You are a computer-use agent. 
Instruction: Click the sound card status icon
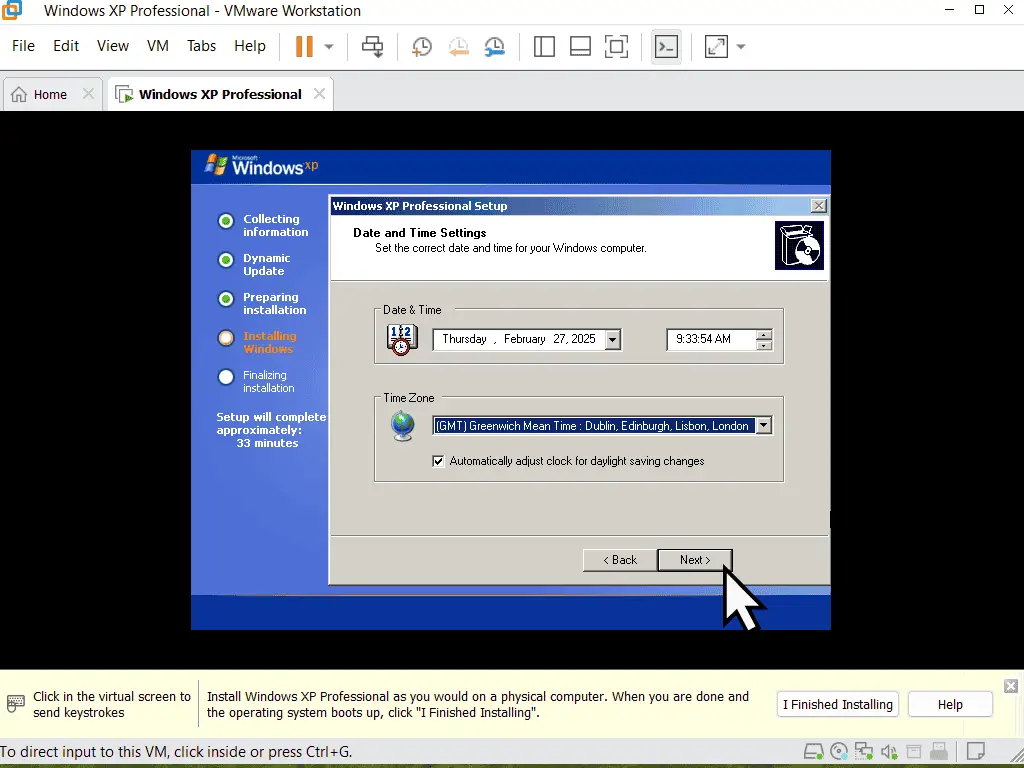point(889,752)
